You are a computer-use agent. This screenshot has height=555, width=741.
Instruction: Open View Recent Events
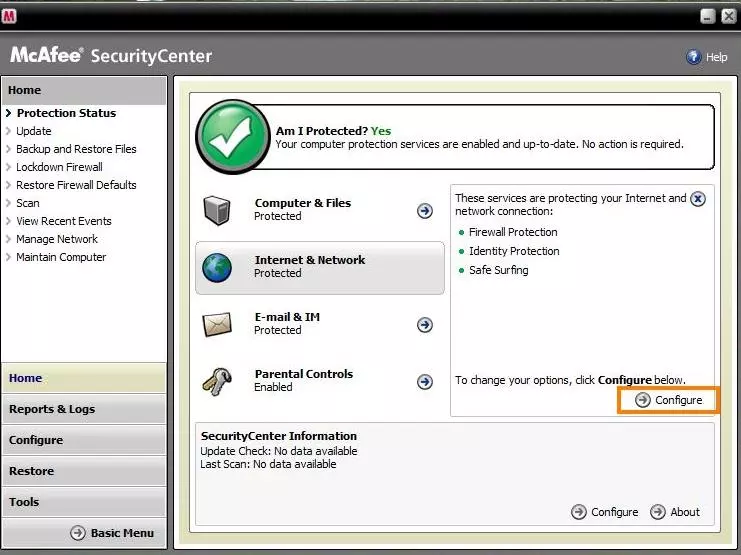coord(64,221)
